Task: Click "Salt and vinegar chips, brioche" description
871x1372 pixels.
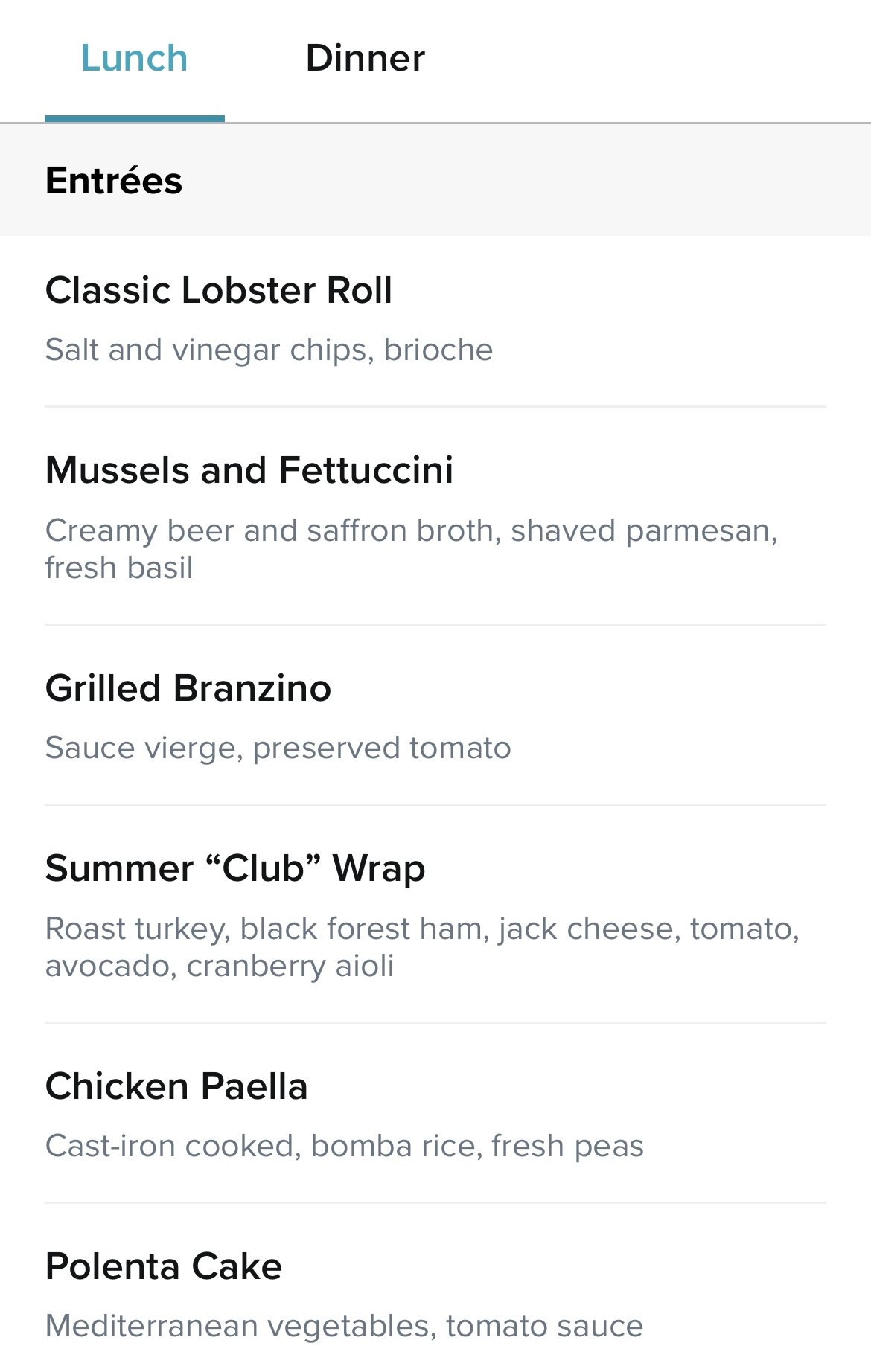Action: point(269,350)
